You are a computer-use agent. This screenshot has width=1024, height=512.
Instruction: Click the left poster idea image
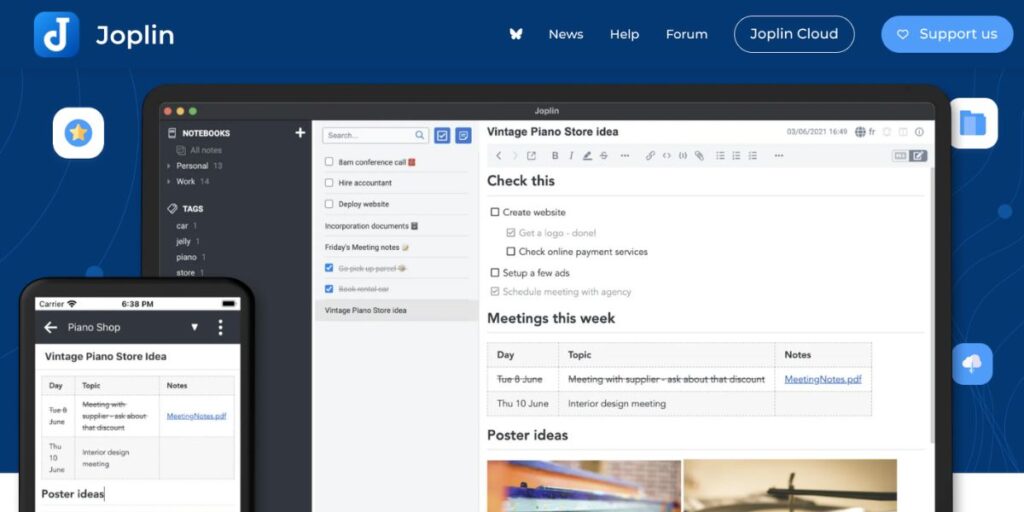pyautogui.click(x=584, y=485)
